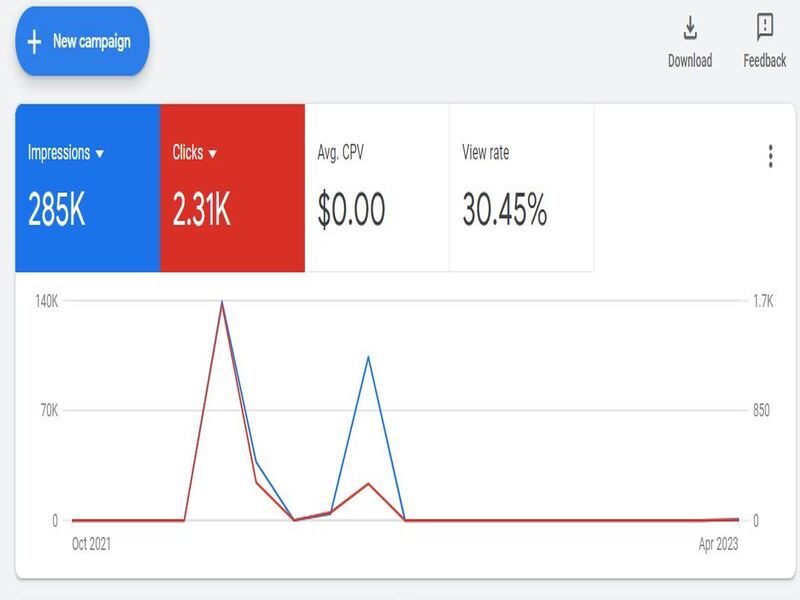Image resolution: width=800 pixels, height=600 pixels.
Task: Click the peak of the blue impressions line
Action: pos(222,299)
